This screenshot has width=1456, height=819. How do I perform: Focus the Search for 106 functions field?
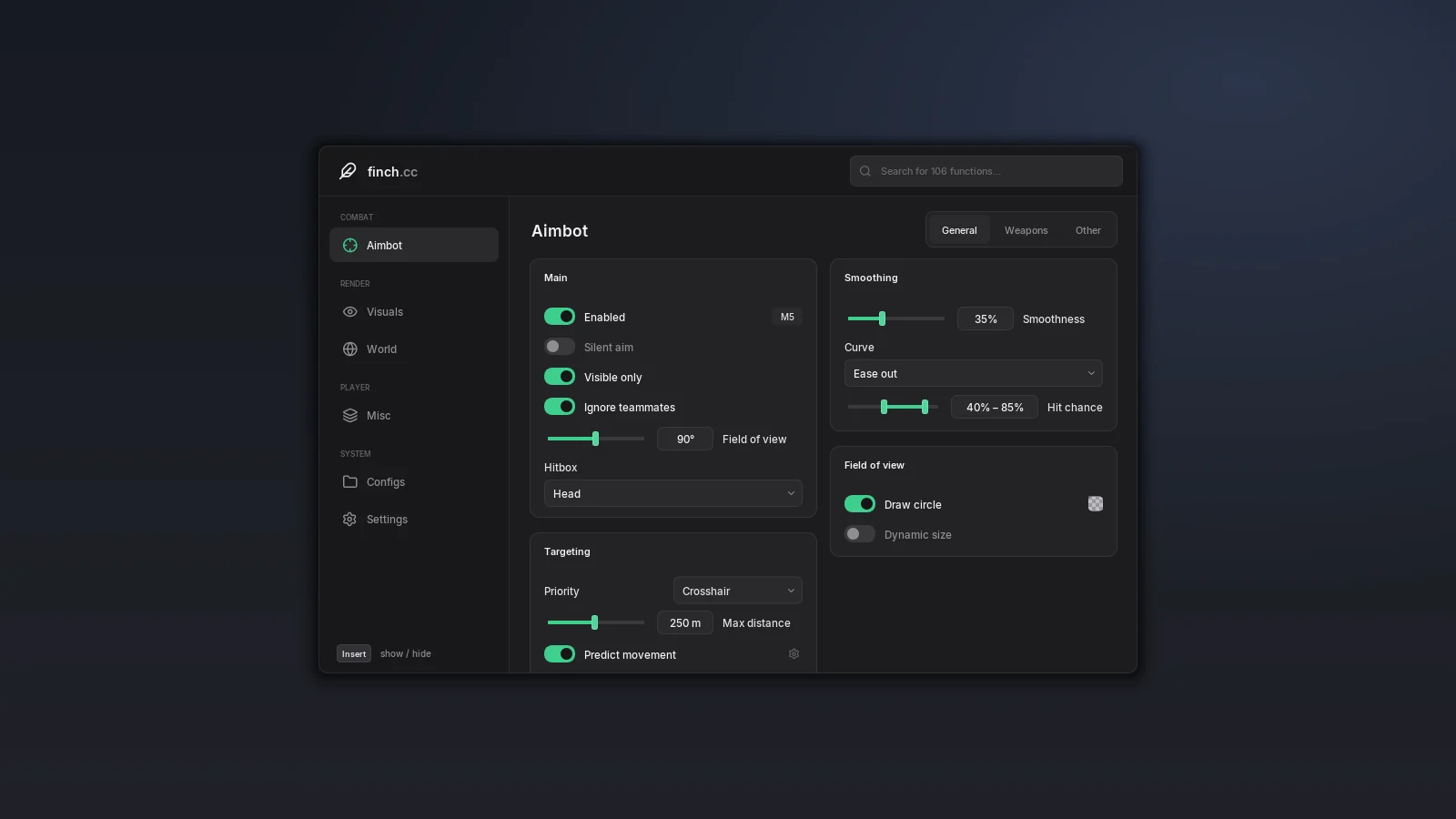click(986, 171)
